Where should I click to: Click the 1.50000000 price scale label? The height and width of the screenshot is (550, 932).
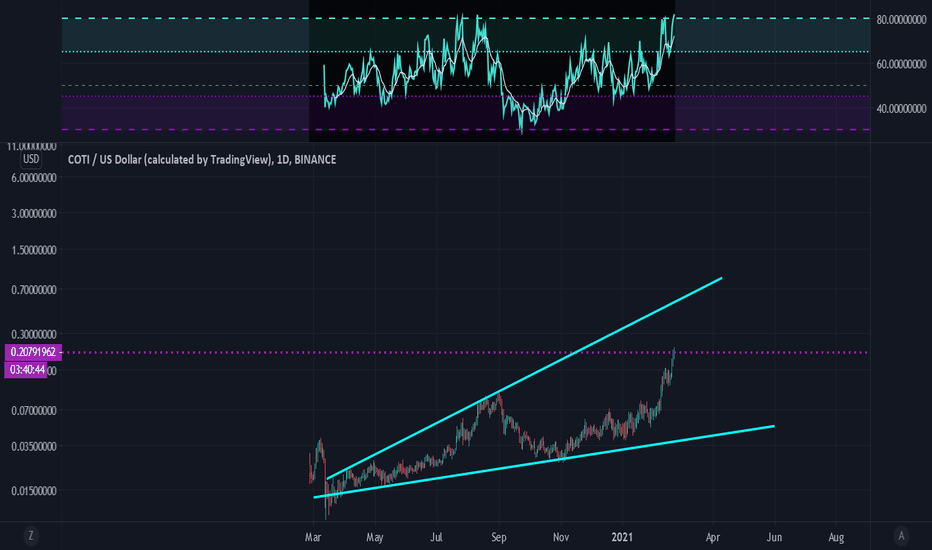34,250
